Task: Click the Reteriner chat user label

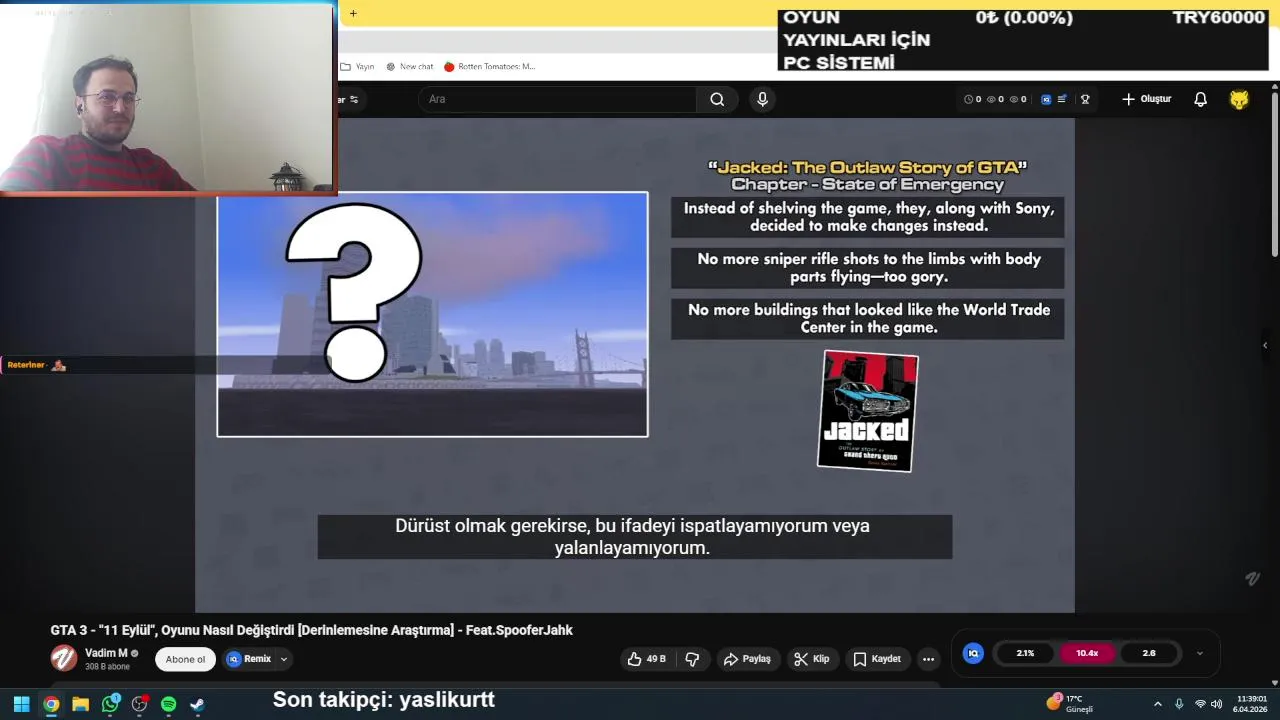Action: point(26,365)
